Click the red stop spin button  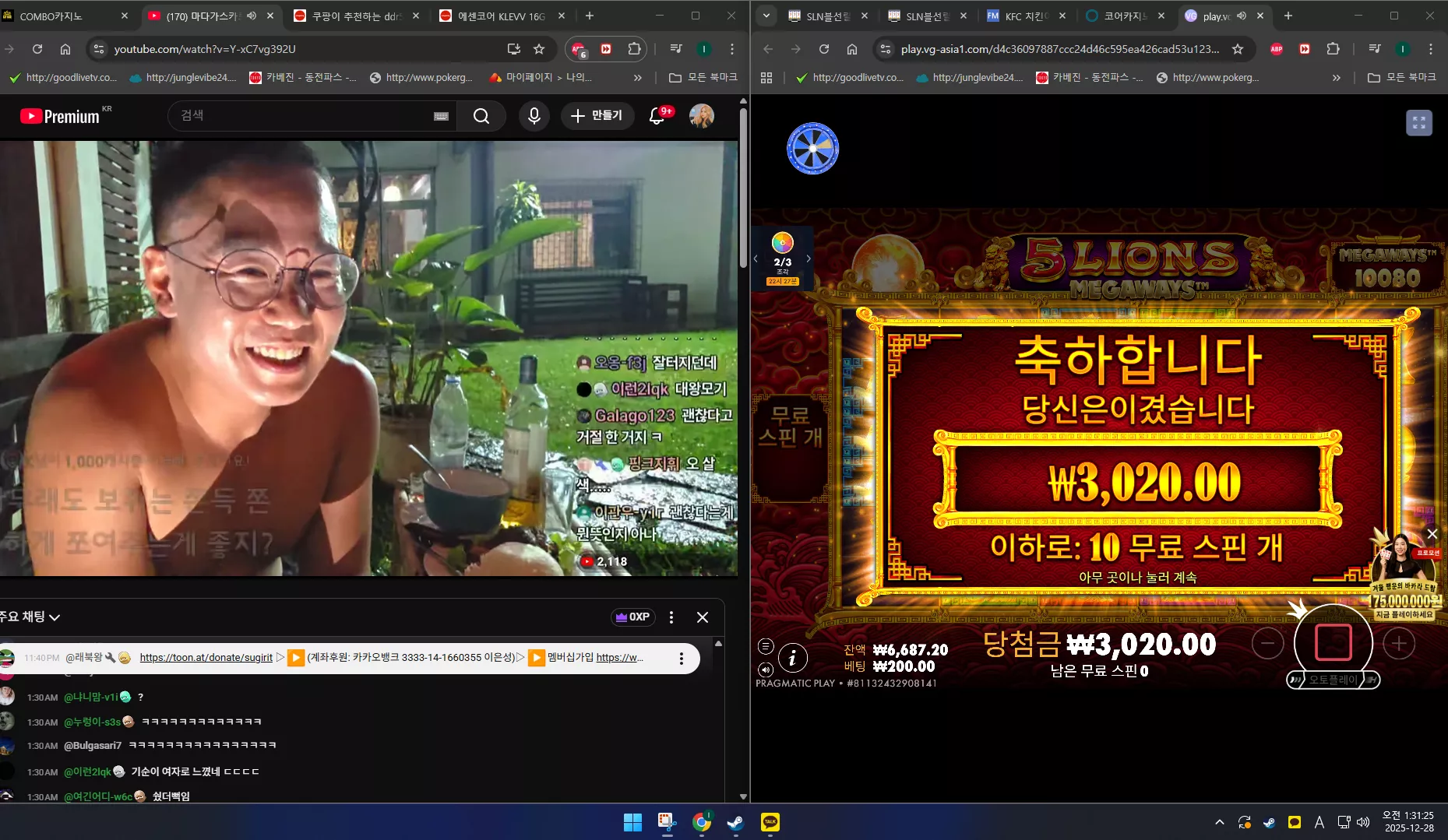(1333, 643)
